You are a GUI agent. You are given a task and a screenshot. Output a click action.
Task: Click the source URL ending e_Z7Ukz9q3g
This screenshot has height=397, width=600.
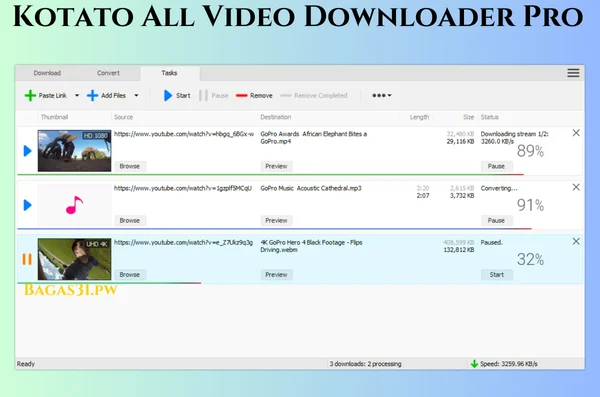(x=183, y=243)
